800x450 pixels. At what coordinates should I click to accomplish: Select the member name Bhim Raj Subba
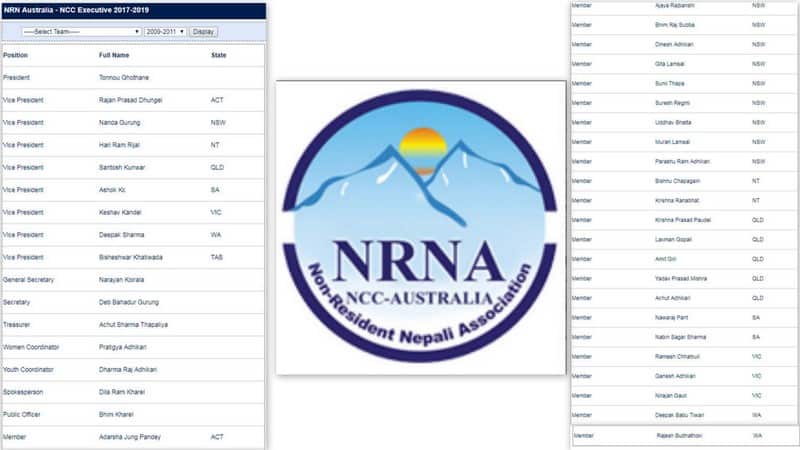coord(674,24)
